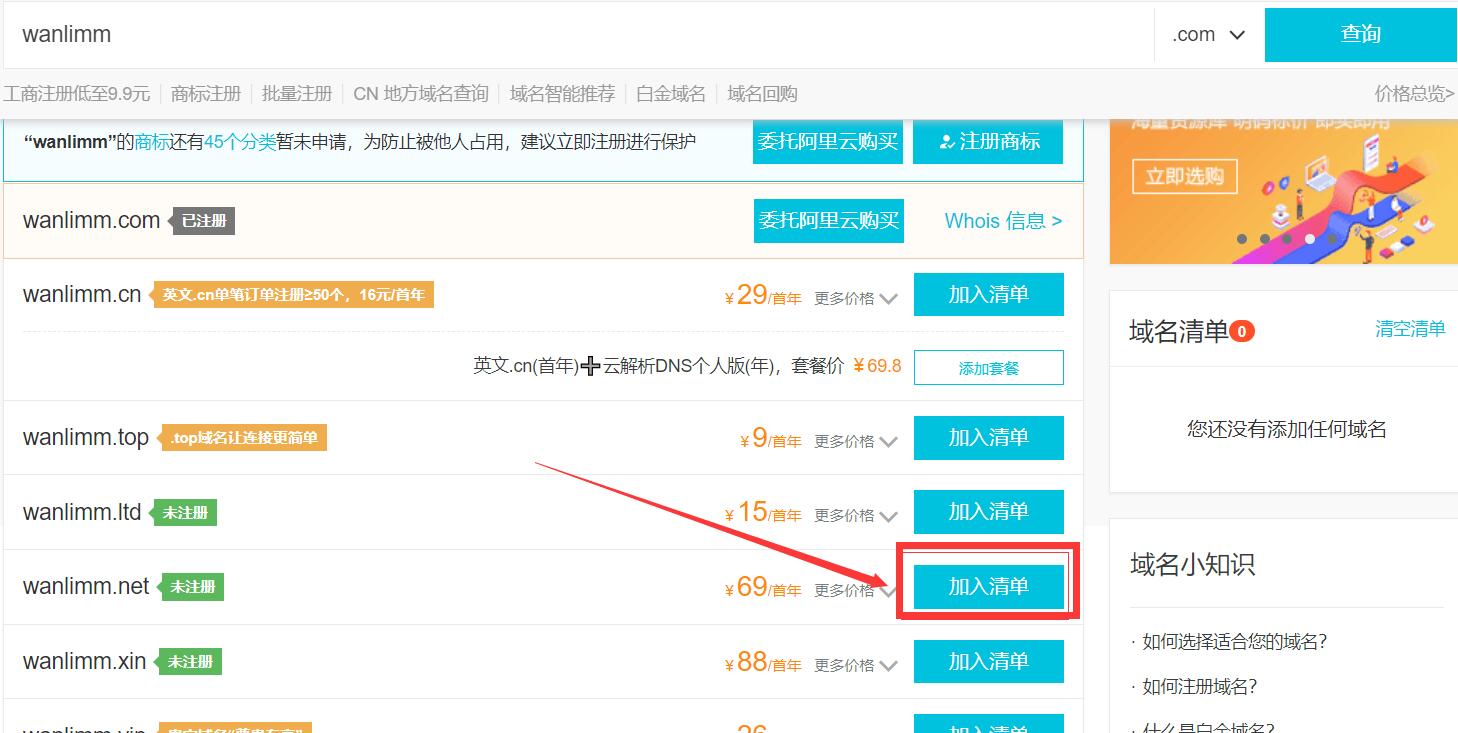Expand 更多价格 for wanlimm.net
1458x733 pixels.
(x=856, y=589)
